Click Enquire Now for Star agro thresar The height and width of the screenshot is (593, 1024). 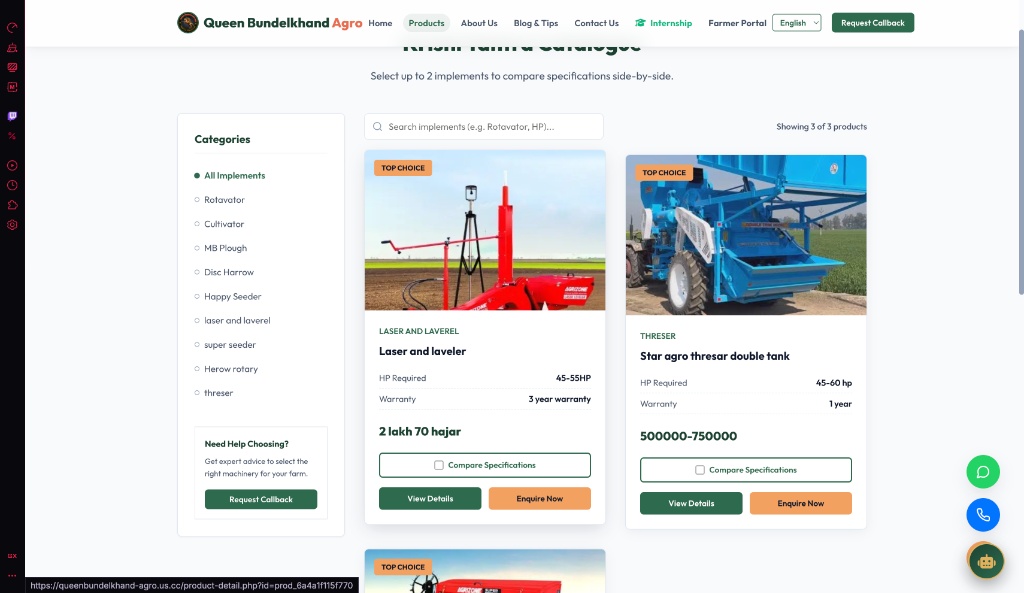tap(801, 504)
